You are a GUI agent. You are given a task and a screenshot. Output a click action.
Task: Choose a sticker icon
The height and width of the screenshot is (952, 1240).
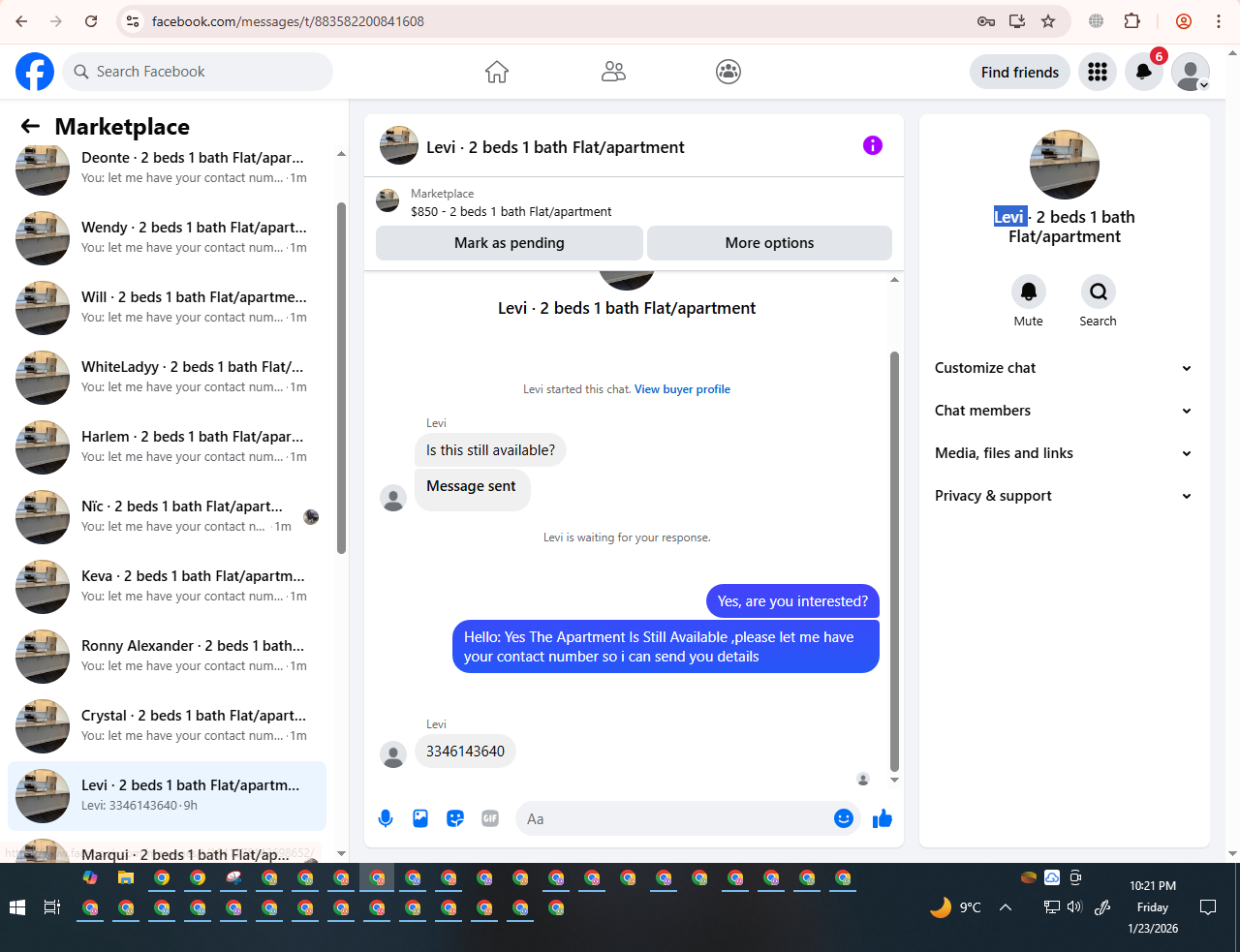point(455,818)
